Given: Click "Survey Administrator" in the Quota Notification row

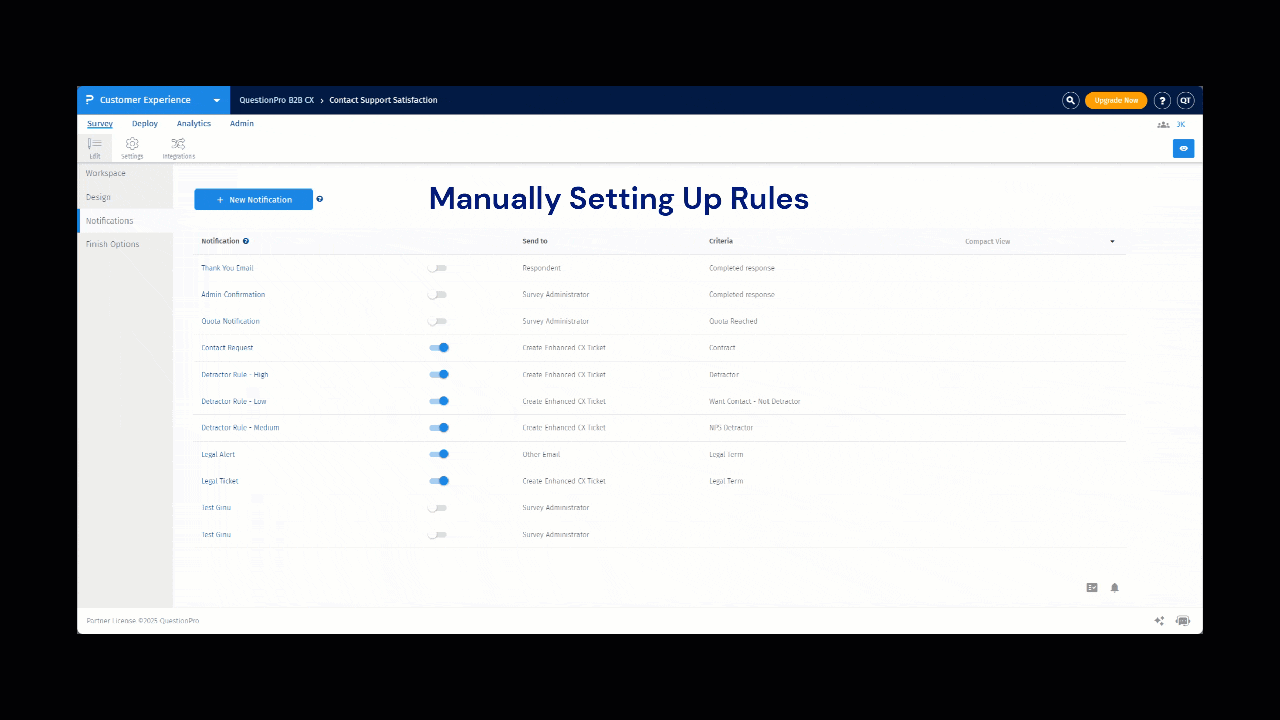Looking at the screenshot, I should (x=556, y=321).
